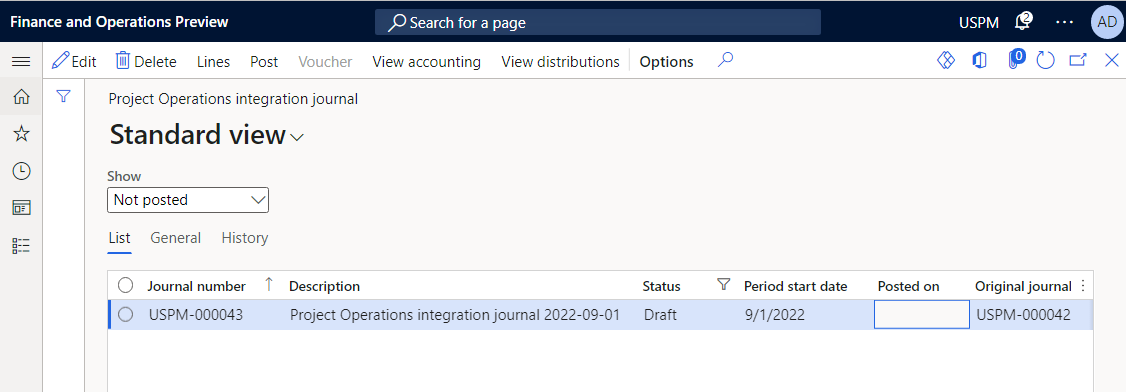Open the Power Apps diamond icon
The width and height of the screenshot is (1126, 392).
point(946,61)
